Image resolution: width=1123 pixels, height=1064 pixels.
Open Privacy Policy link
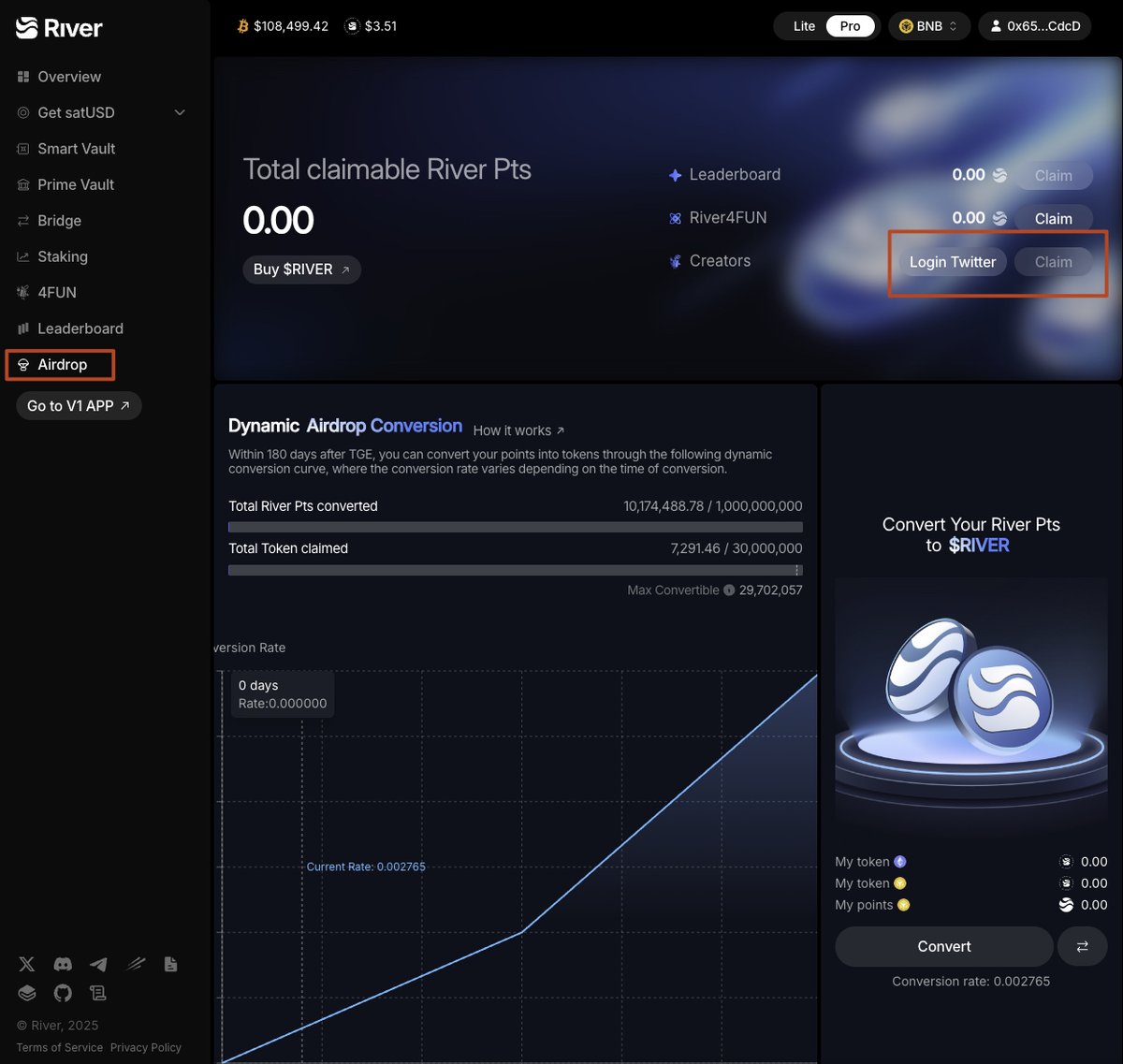pyautogui.click(x=146, y=1047)
